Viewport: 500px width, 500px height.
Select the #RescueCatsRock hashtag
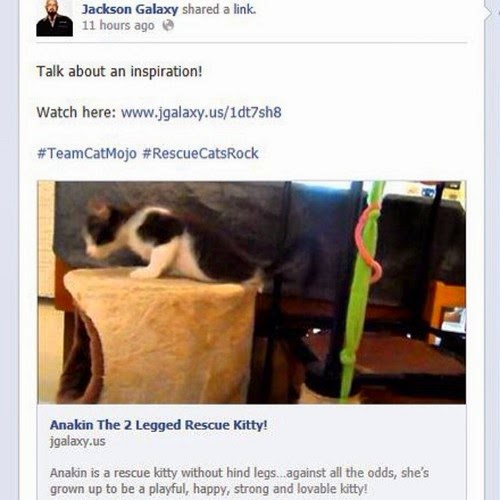click(x=200, y=153)
